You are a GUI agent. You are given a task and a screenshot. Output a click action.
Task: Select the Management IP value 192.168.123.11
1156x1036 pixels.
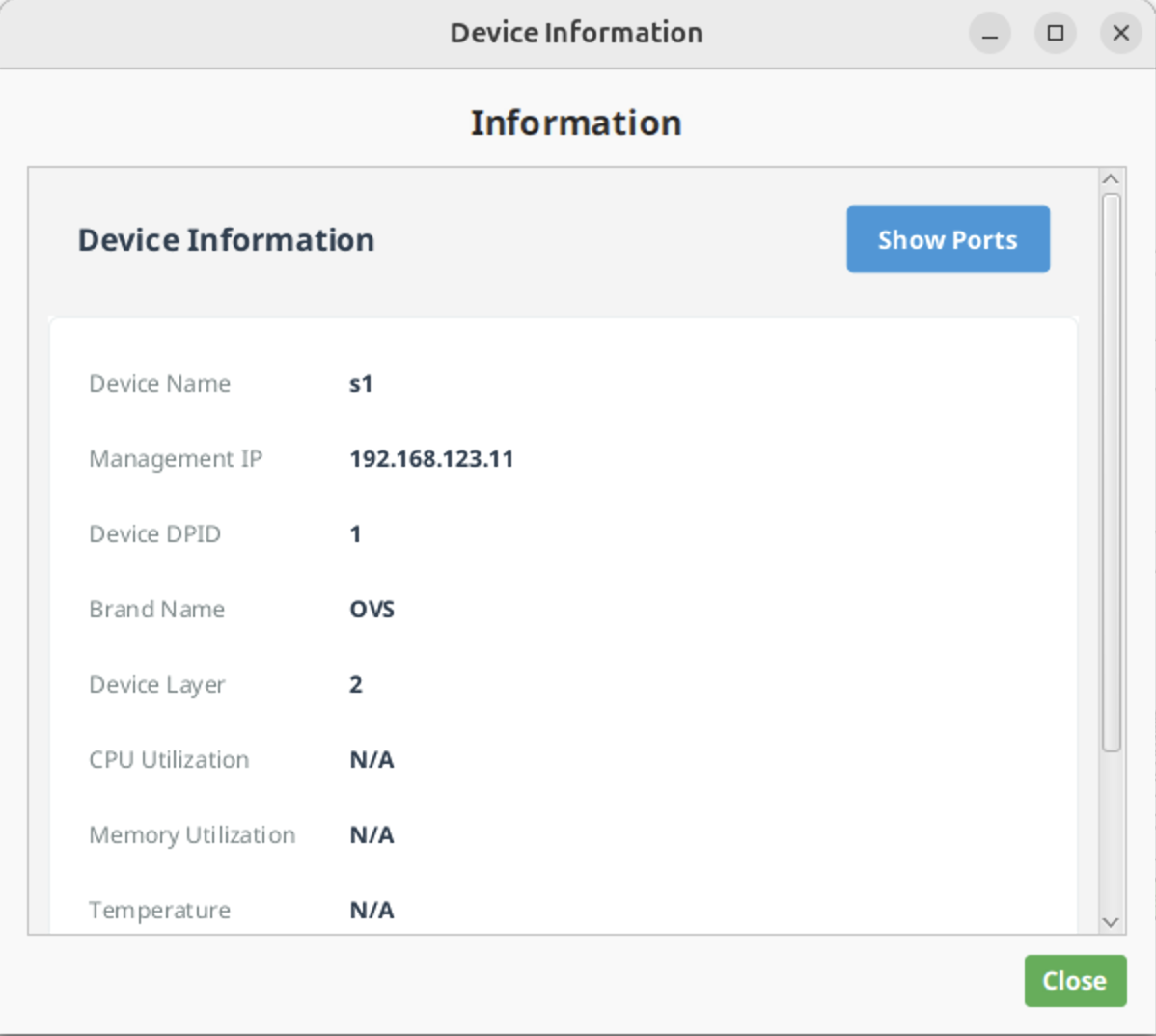click(431, 459)
